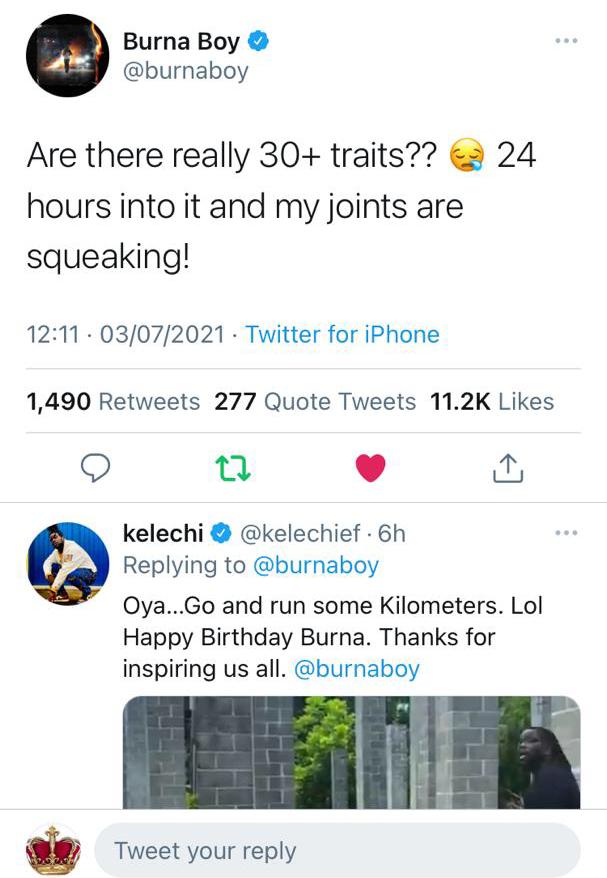Open Burna Boy's profile picture
Image resolution: width=607 pixels, height=878 pixels.
[68, 55]
